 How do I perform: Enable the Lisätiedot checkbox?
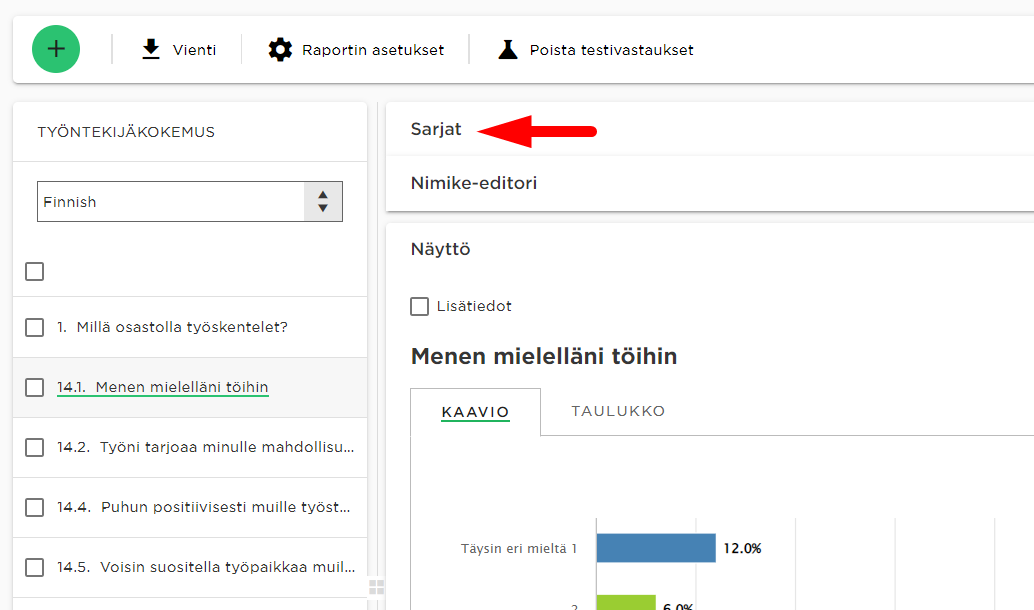point(419,306)
